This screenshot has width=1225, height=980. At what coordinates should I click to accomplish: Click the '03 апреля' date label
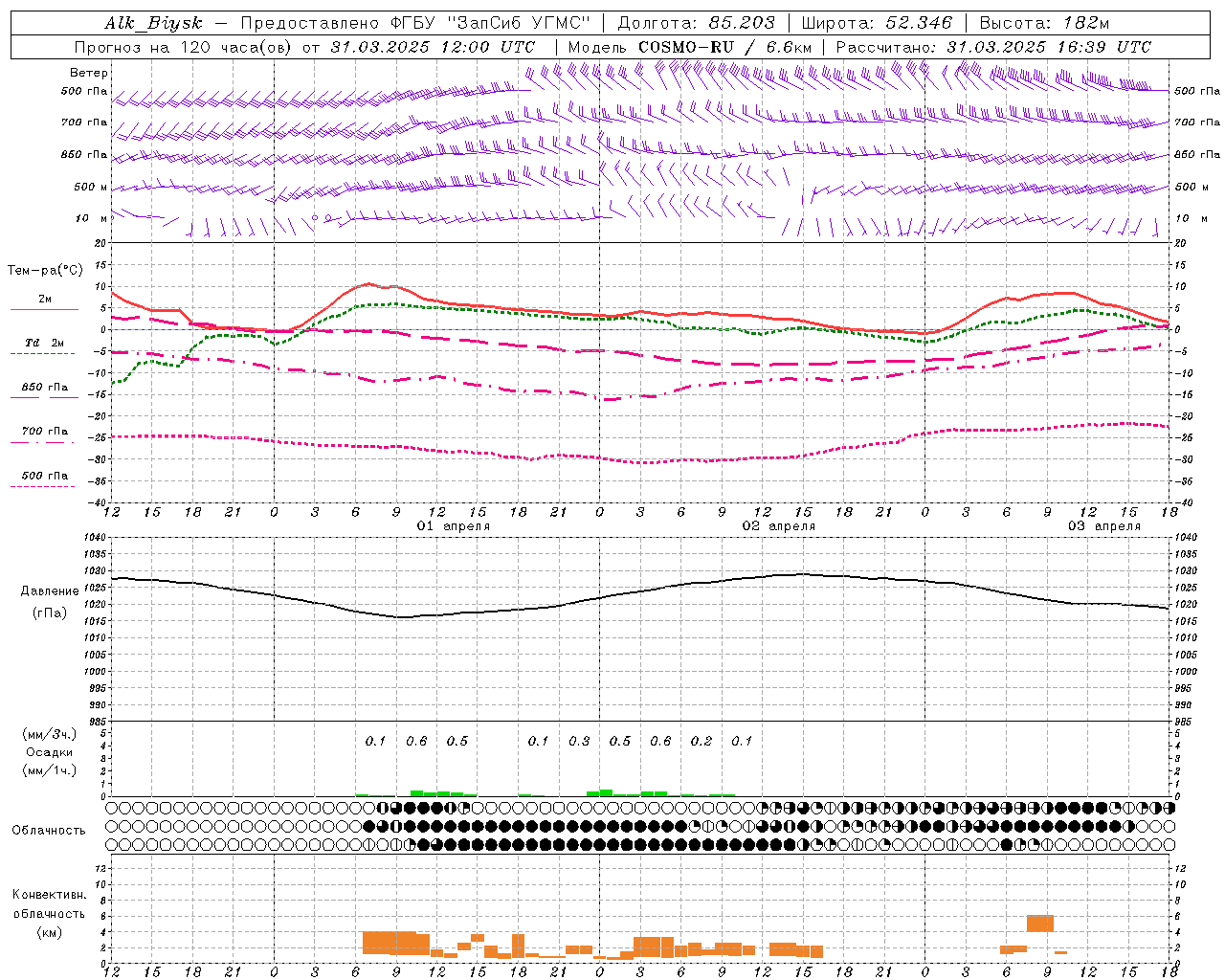click(1104, 526)
